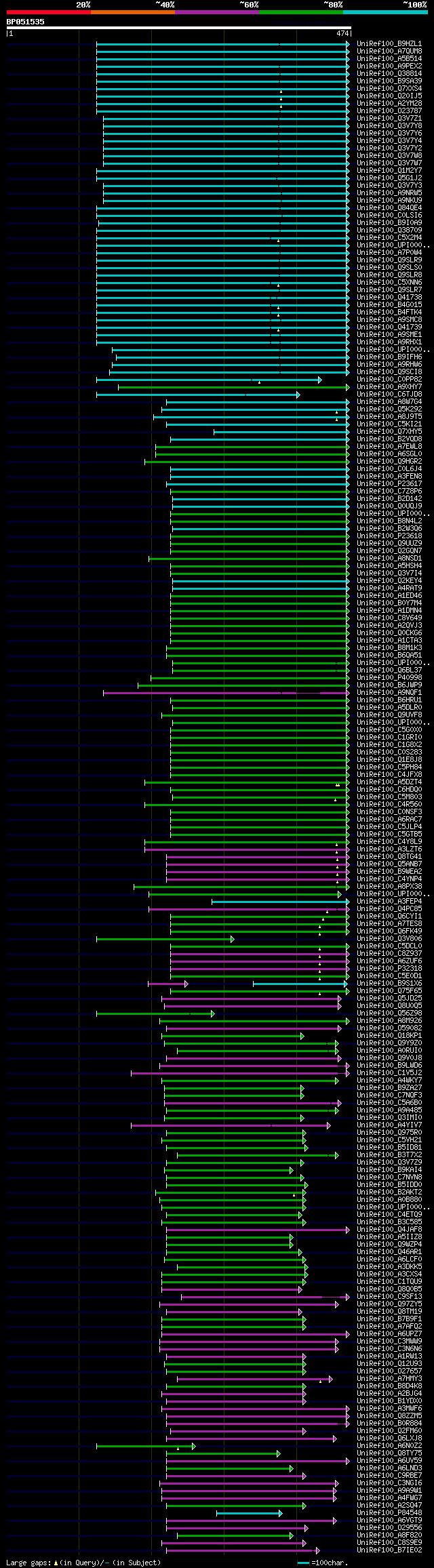Select the UniRef100_Q7XHY5 label
Image resolution: width=434 pixels, height=1568 pixels.
[x=389, y=431]
